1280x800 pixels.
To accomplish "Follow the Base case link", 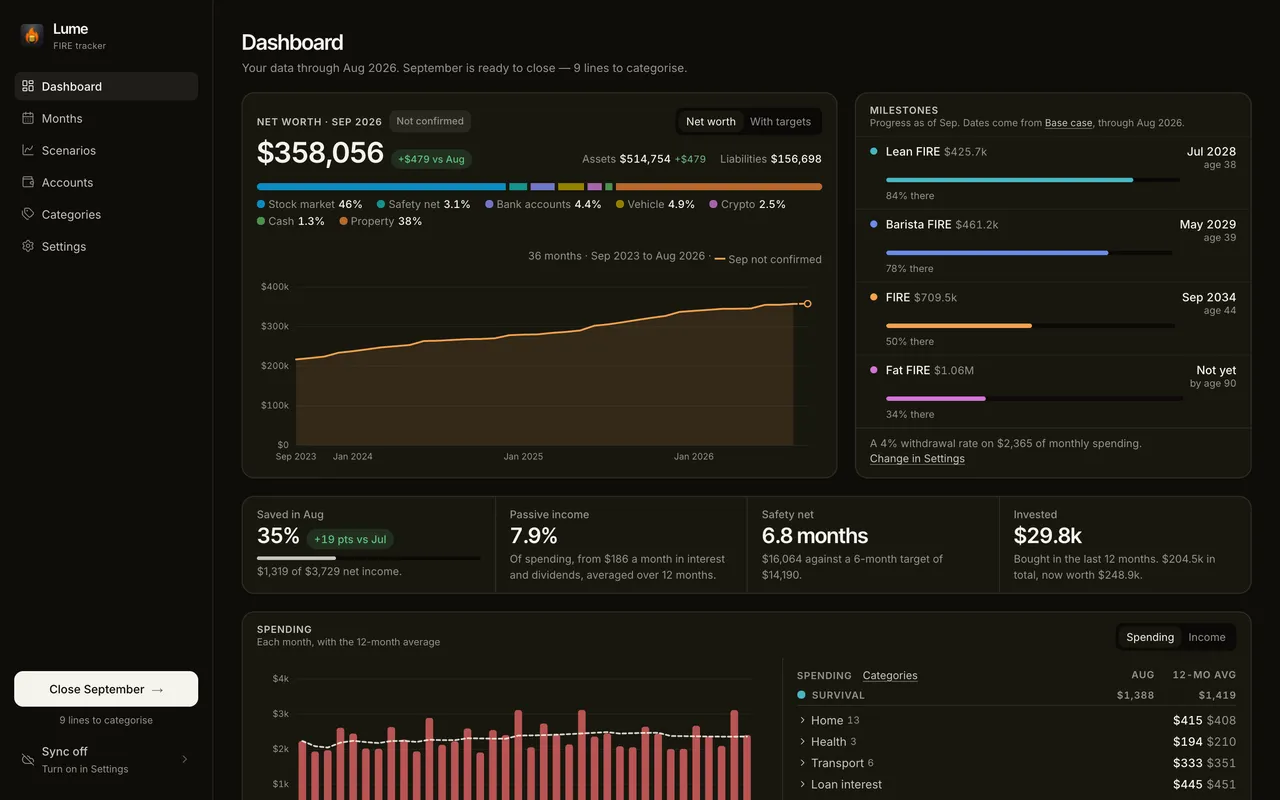I will click(x=1070, y=123).
